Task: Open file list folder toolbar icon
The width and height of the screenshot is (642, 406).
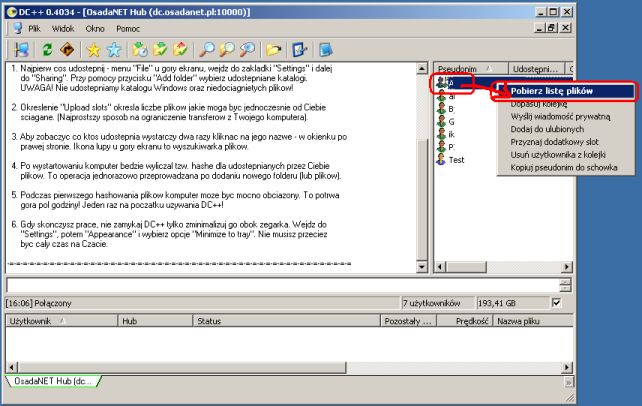Action: point(275,49)
